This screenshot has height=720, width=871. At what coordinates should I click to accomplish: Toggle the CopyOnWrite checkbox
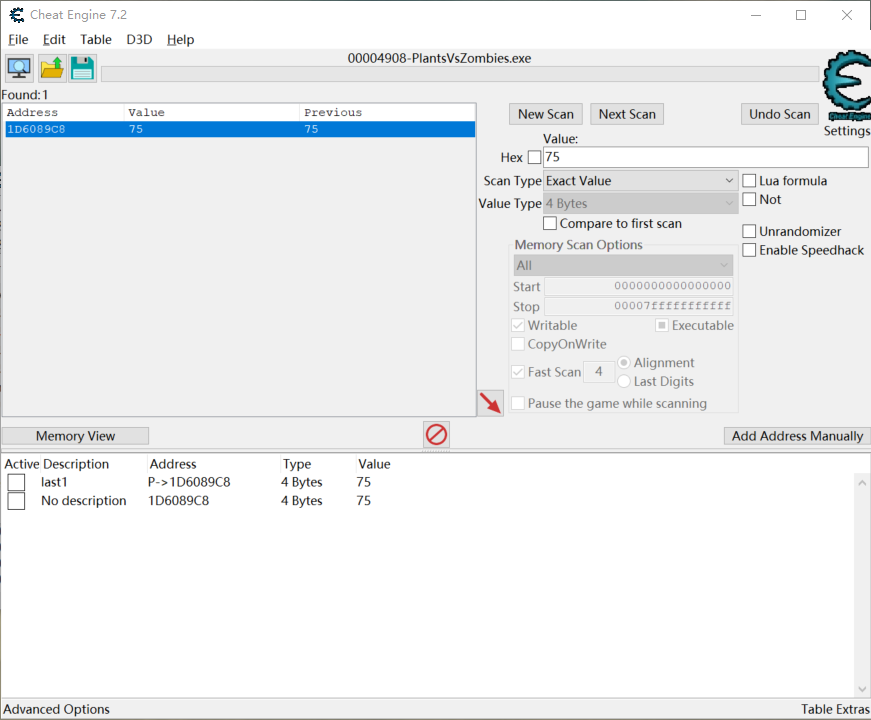[x=518, y=344]
